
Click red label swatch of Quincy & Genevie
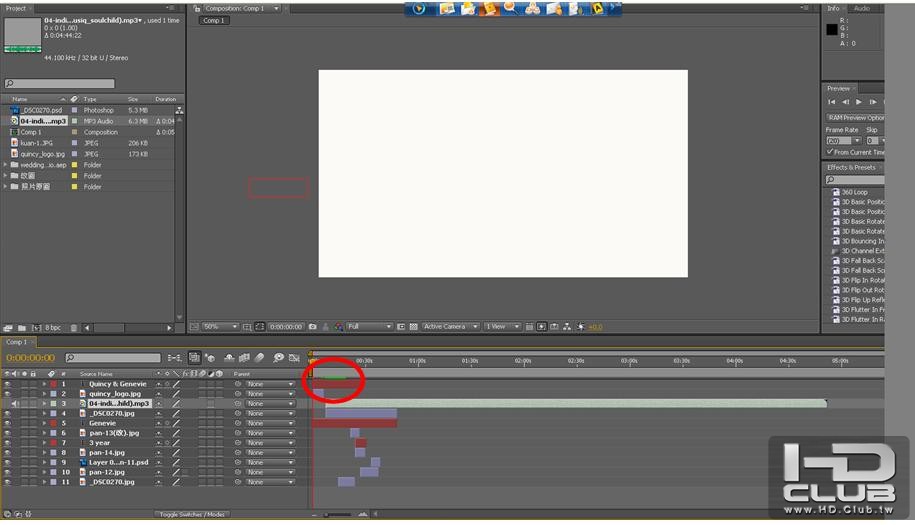tap(53, 384)
